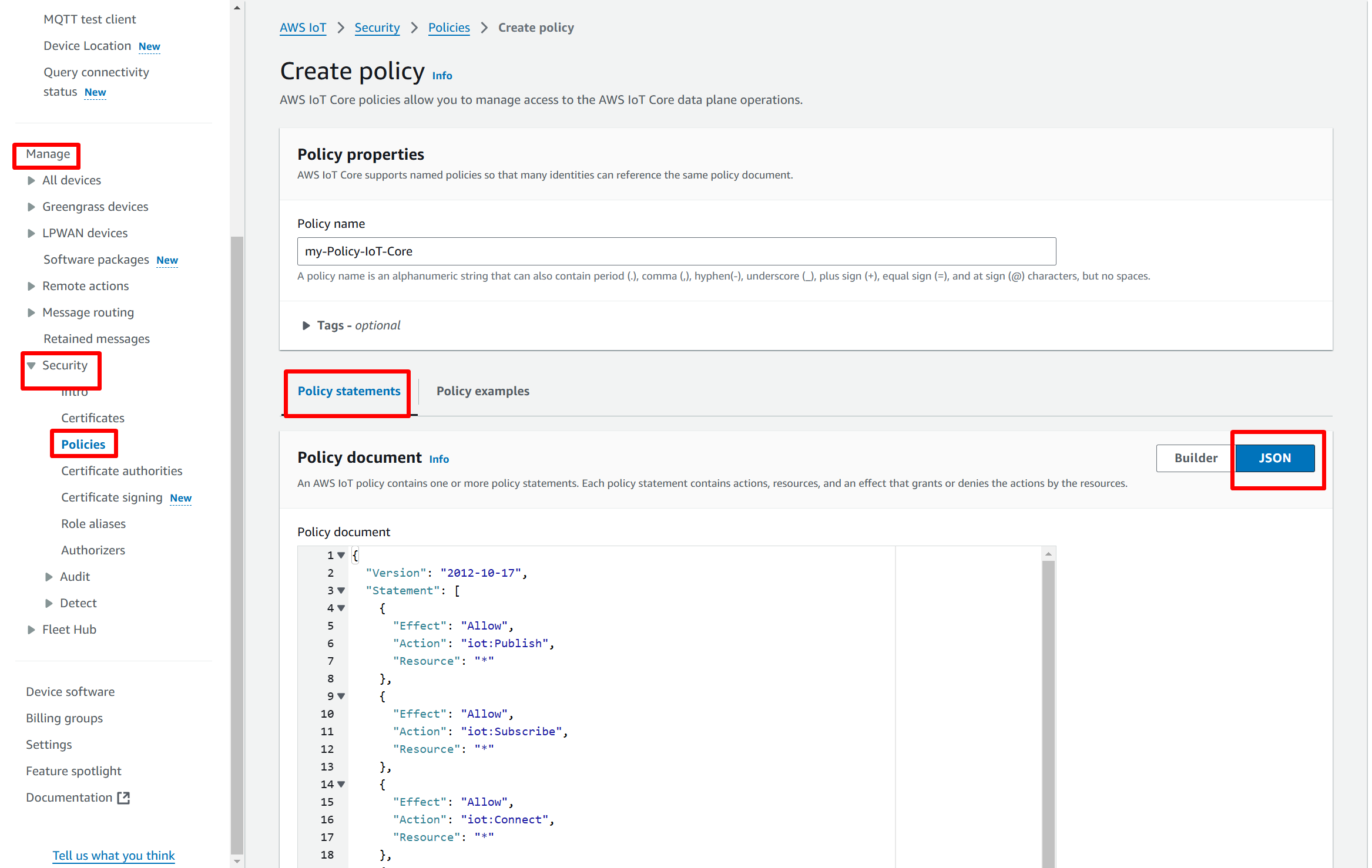The width and height of the screenshot is (1372, 868).
Task: Expand Greengrass devices in sidebar
Action: [31, 207]
